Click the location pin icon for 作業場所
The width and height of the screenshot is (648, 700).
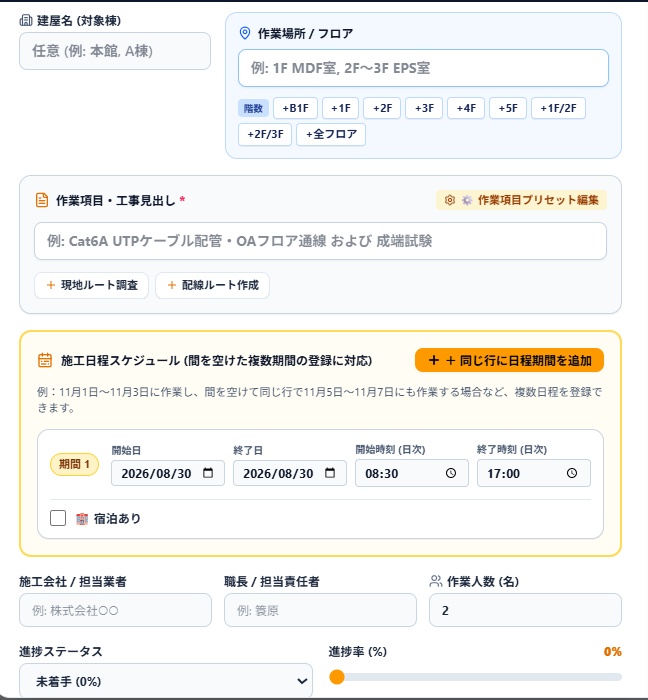click(245, 33)
